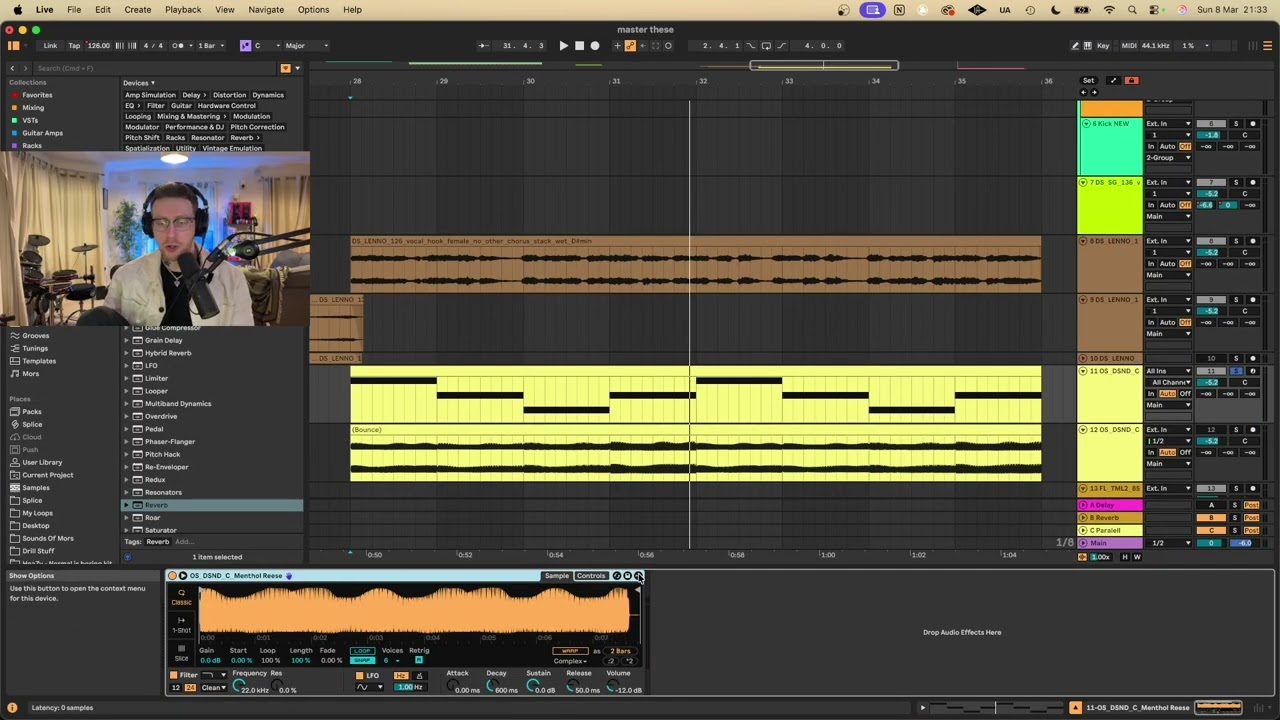This screenshot has width=1280, height=720.
Task: Open macOS Spotlight search icon
Action: pyautogui.click(x=1132, y=10)
